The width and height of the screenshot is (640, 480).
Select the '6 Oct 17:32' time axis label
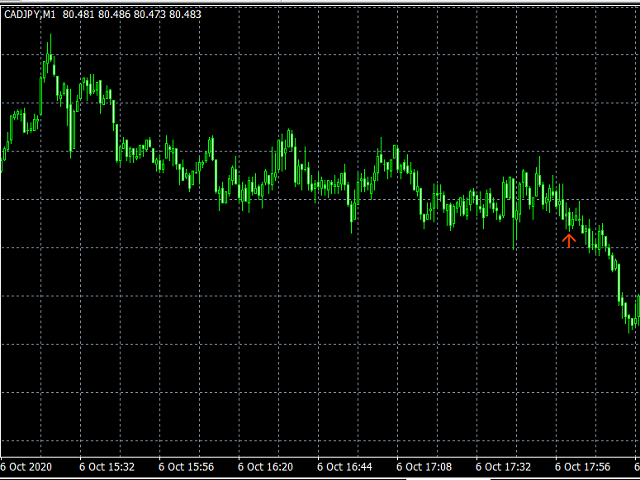click(503, 467)
